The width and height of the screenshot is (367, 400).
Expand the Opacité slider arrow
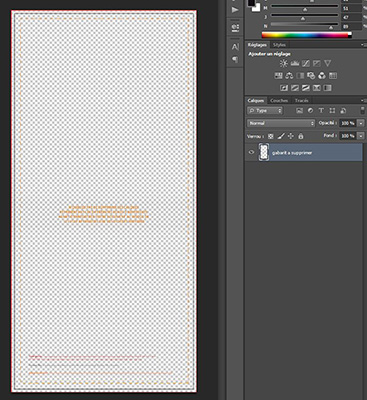click(361, 123)
